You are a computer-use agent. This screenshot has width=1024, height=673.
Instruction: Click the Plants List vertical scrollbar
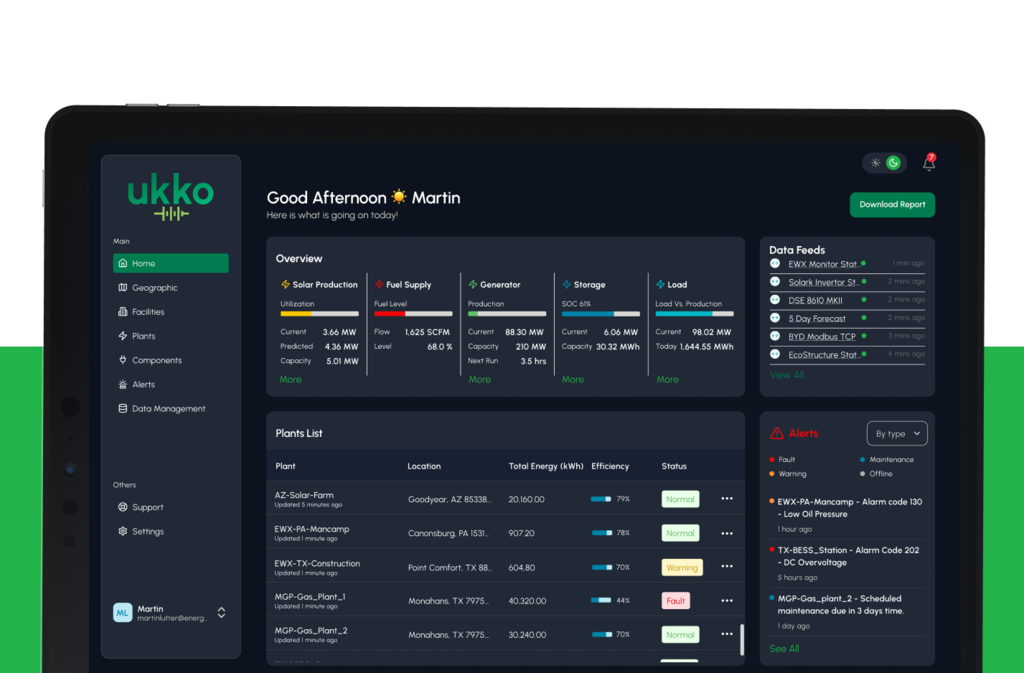coord(741,639)
